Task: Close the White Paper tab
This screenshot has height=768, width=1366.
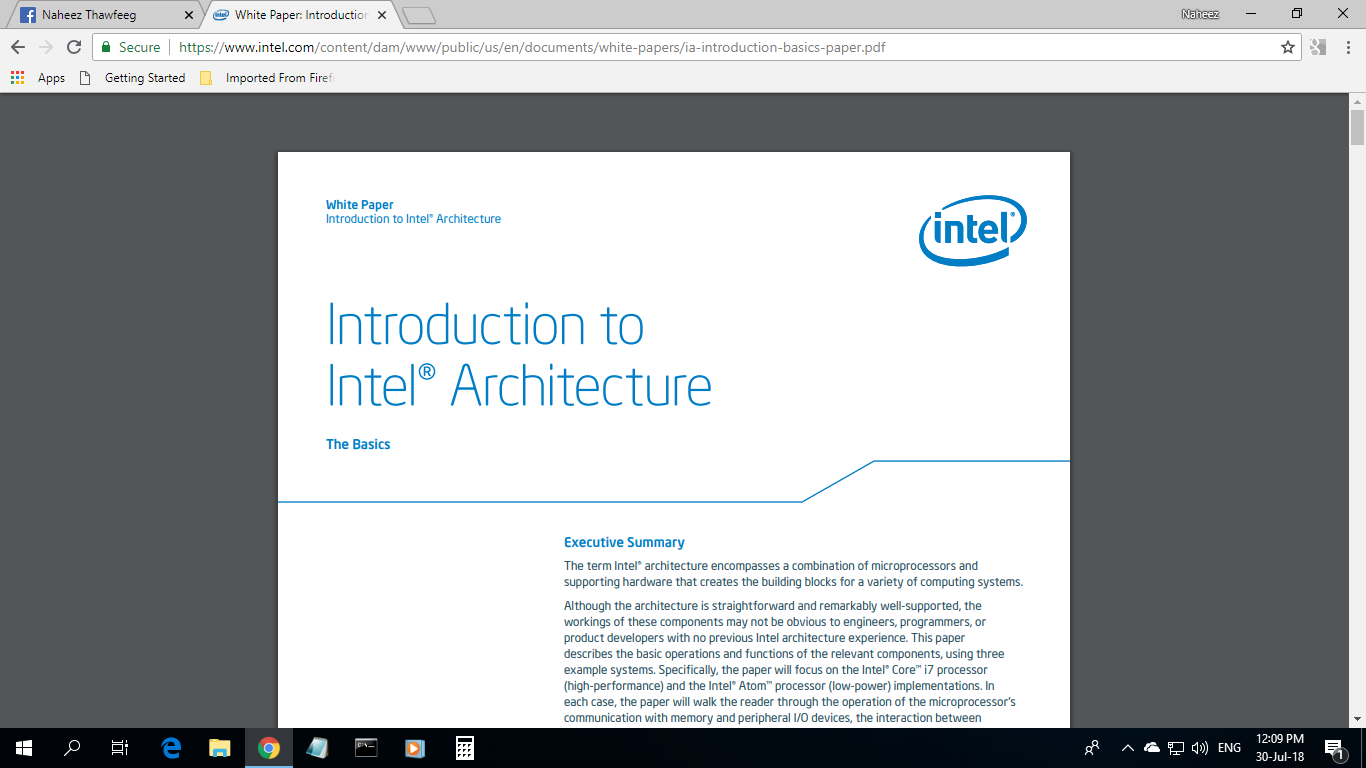Action: [x=382, y=15]
